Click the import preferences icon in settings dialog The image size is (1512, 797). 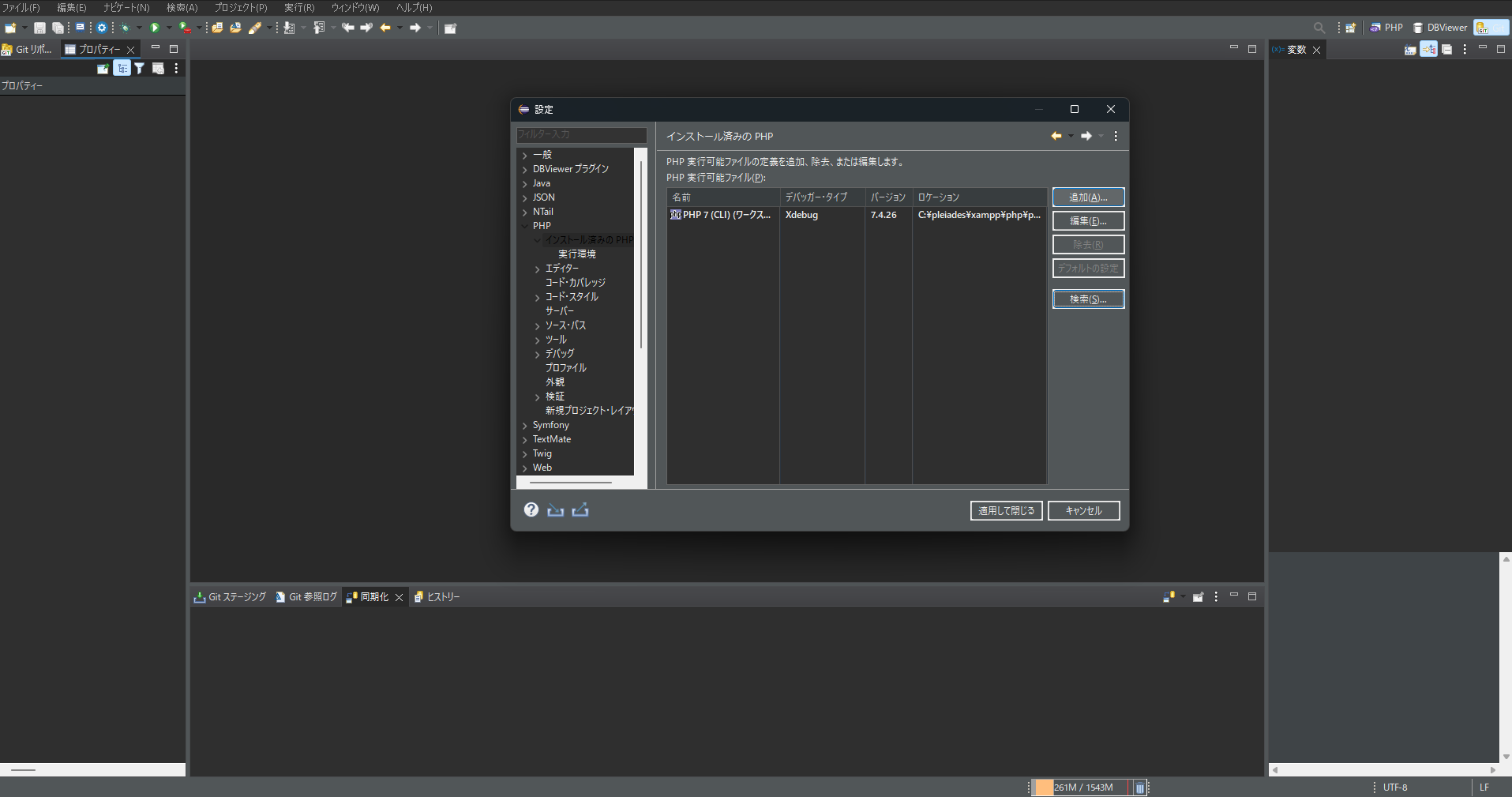(x=556, y=509)
